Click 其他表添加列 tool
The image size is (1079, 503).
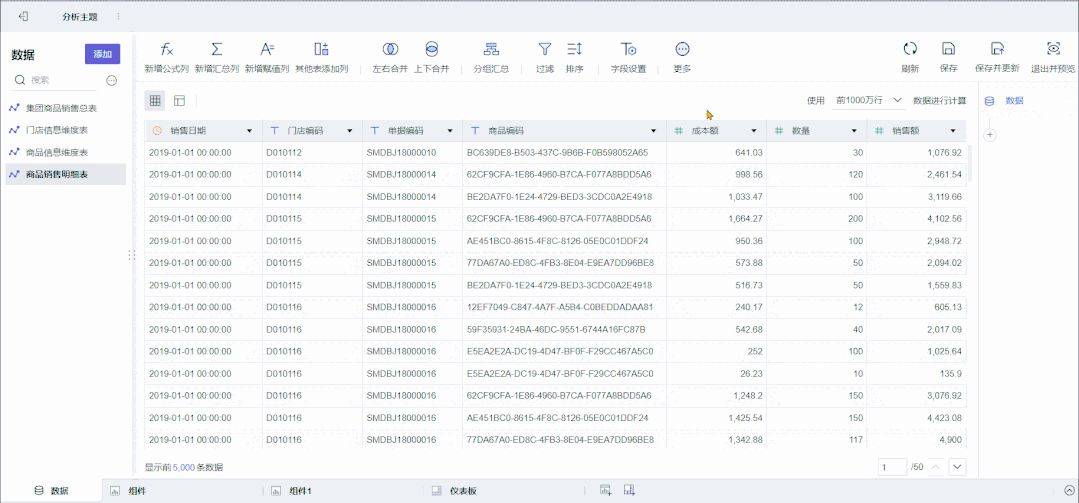click(321, 58)
